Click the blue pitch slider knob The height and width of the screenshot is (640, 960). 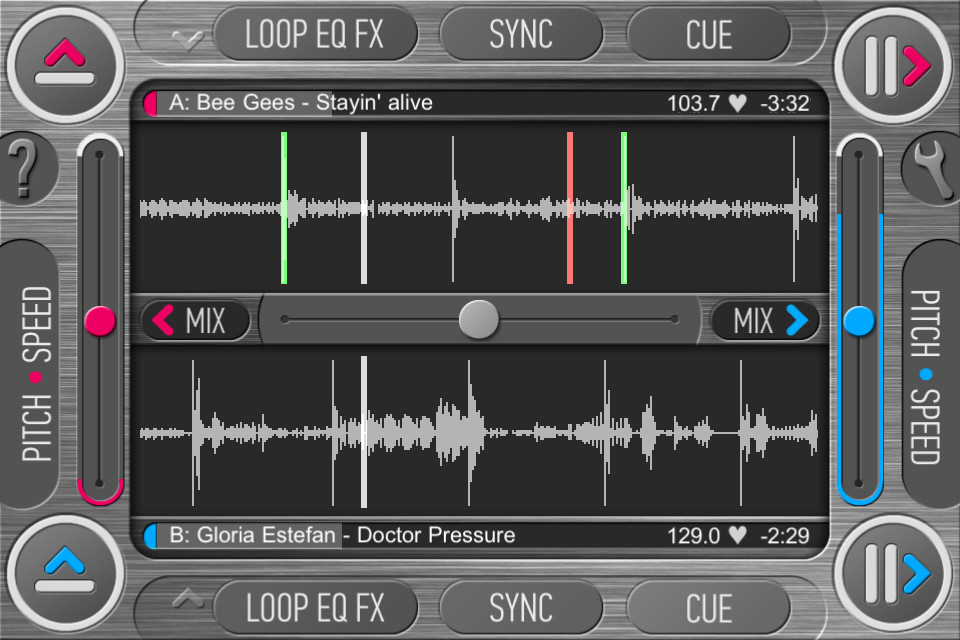859,321
